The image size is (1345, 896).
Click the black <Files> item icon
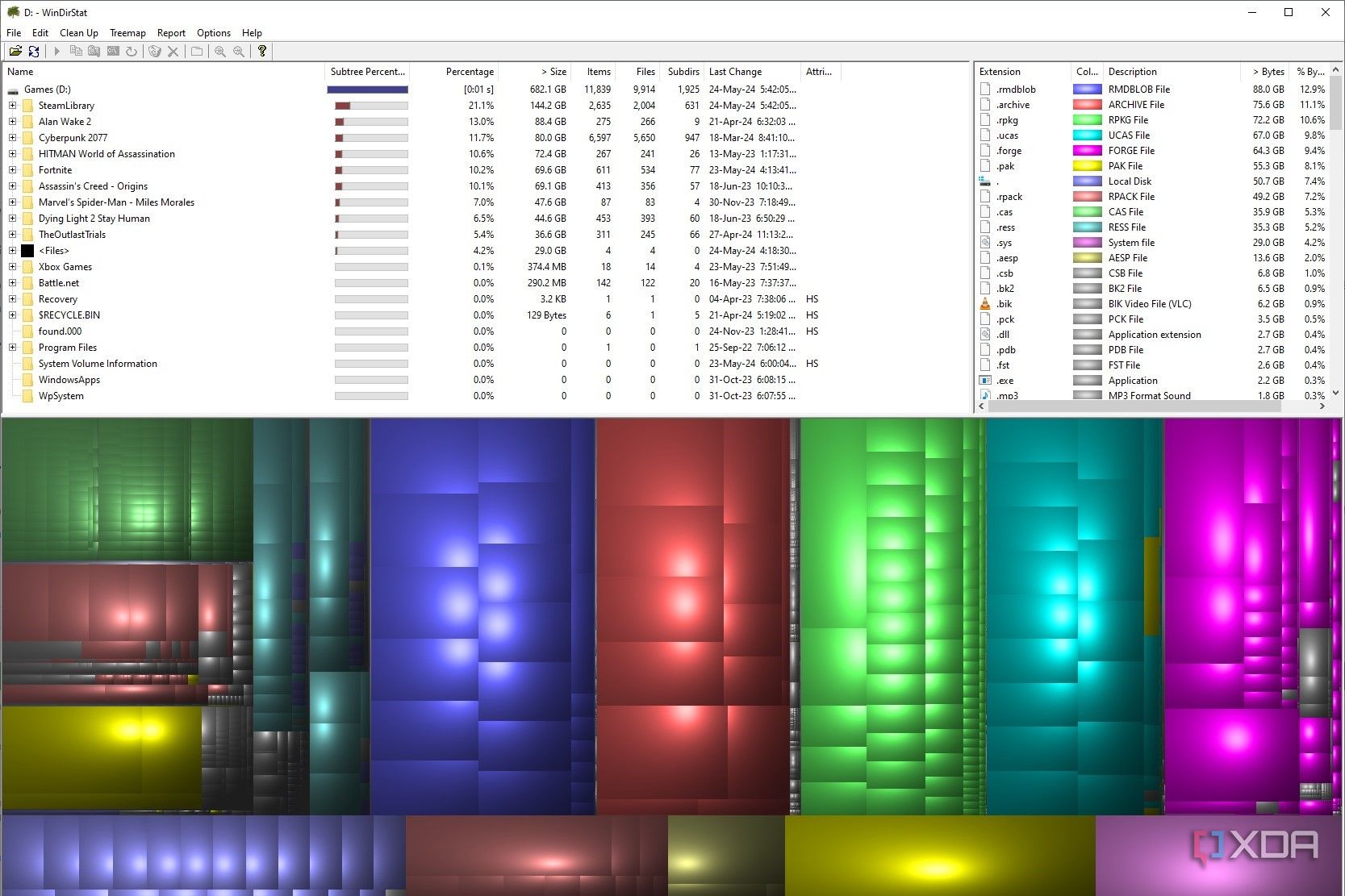27,251
